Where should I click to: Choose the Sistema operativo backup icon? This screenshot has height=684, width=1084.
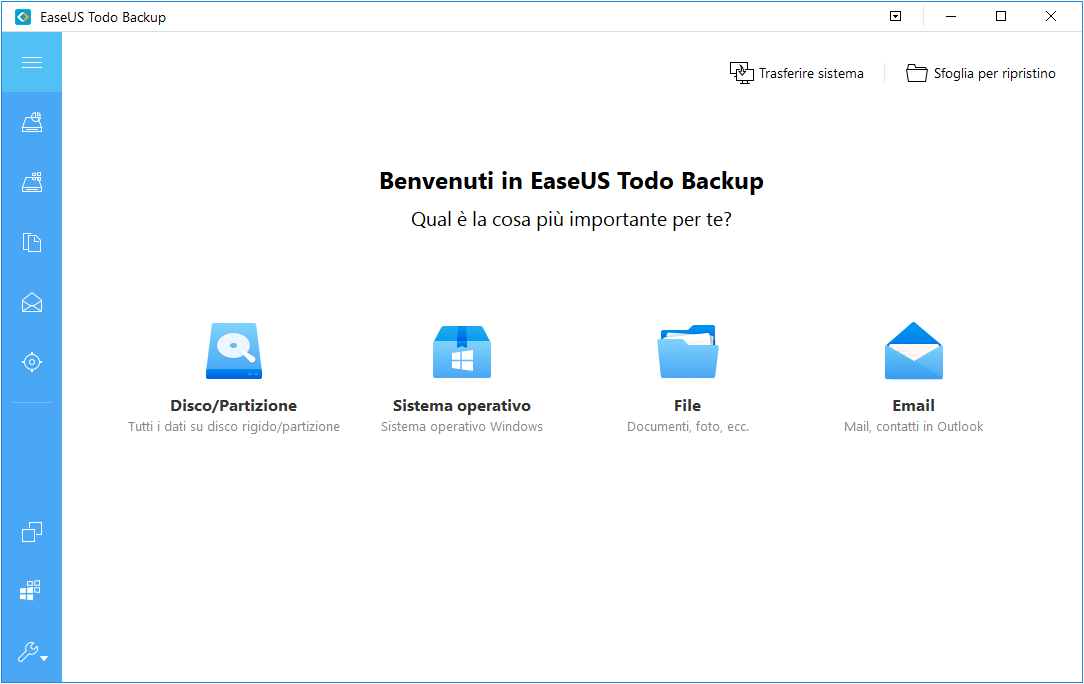pyautogui.click(x=461, y=350)
